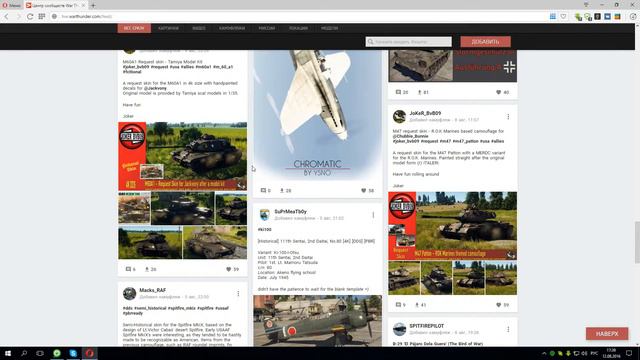Viewport: 640px width, 360px height.
Task: Go forward to next page
Action: 18,16
